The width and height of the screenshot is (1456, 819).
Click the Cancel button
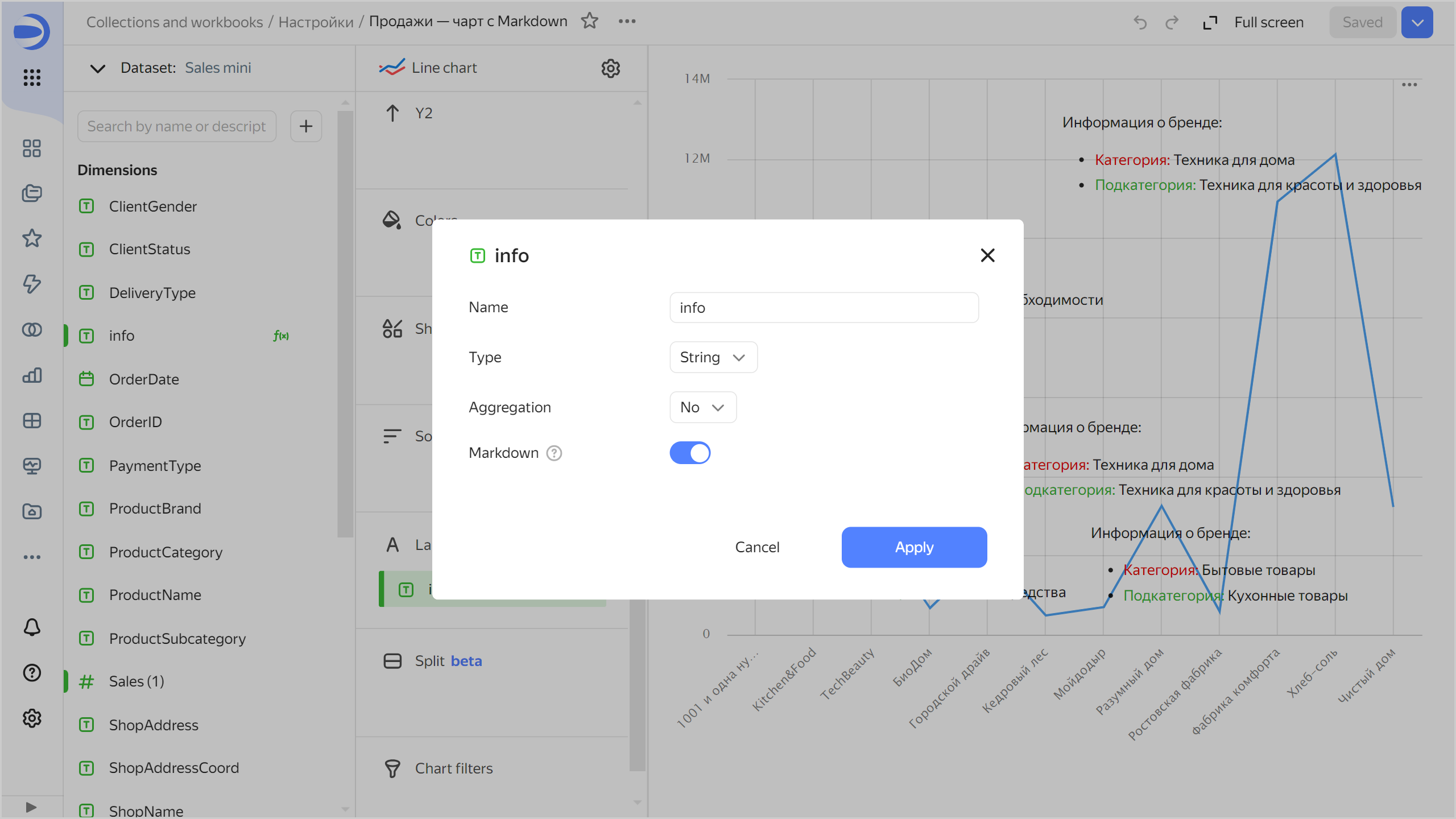click(757, 547)
